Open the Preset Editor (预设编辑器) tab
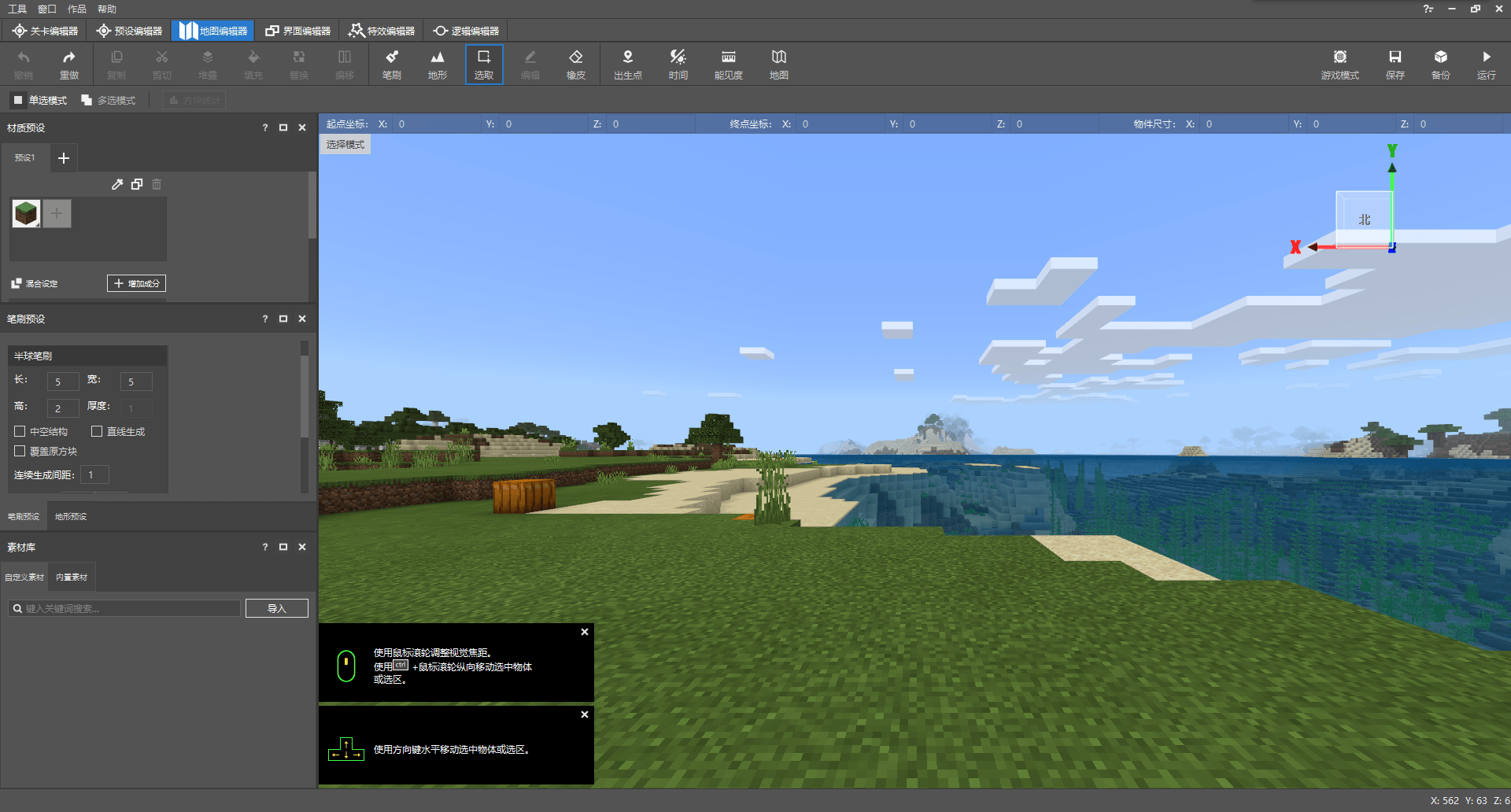 pos(129,31)
